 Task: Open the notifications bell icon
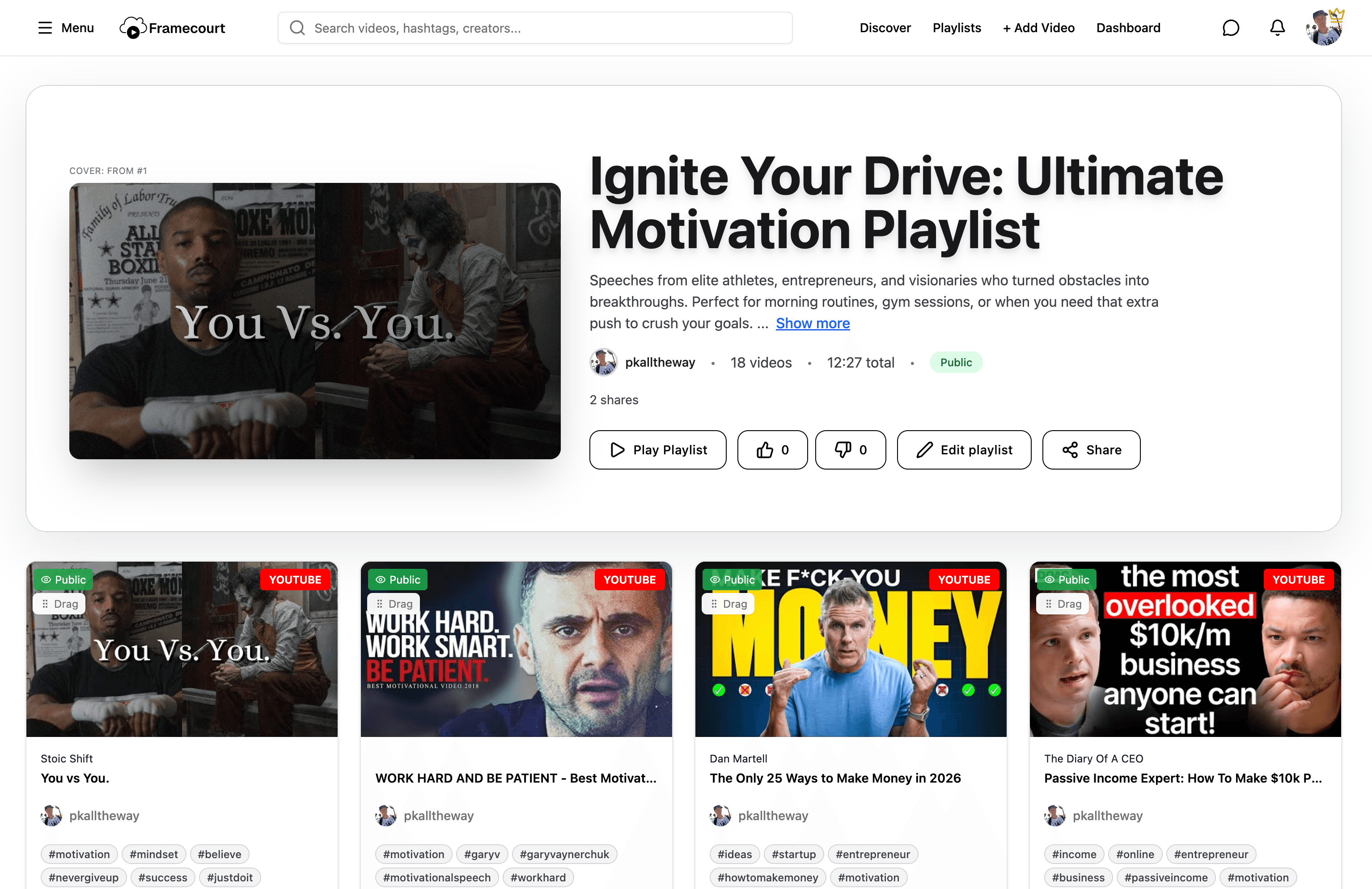tap(1277, 28)
